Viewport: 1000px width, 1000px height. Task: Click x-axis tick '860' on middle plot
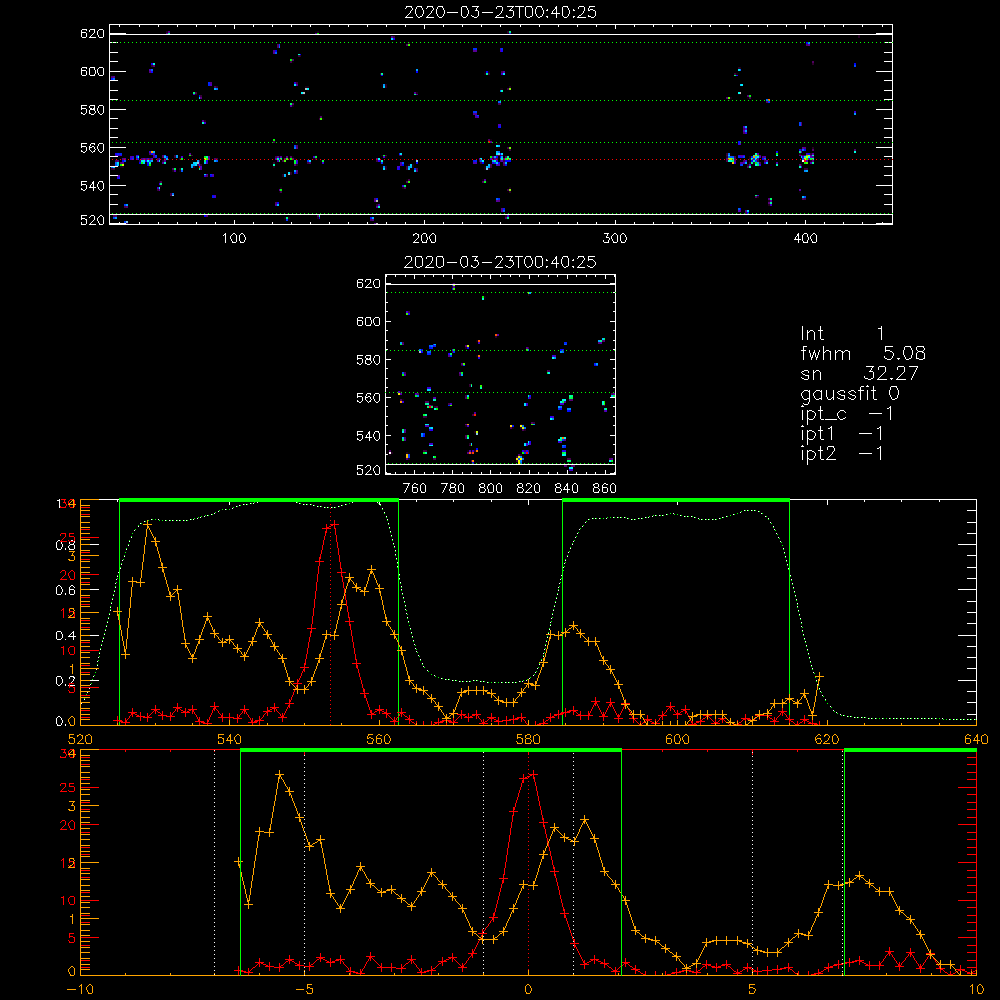605,489
